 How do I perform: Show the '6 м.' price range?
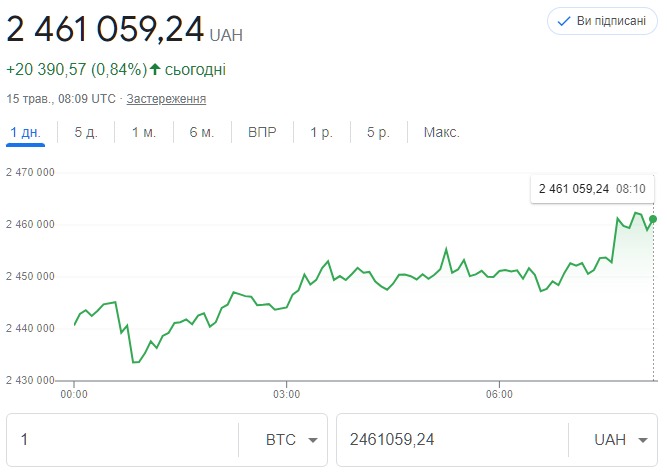click(201, 133)
